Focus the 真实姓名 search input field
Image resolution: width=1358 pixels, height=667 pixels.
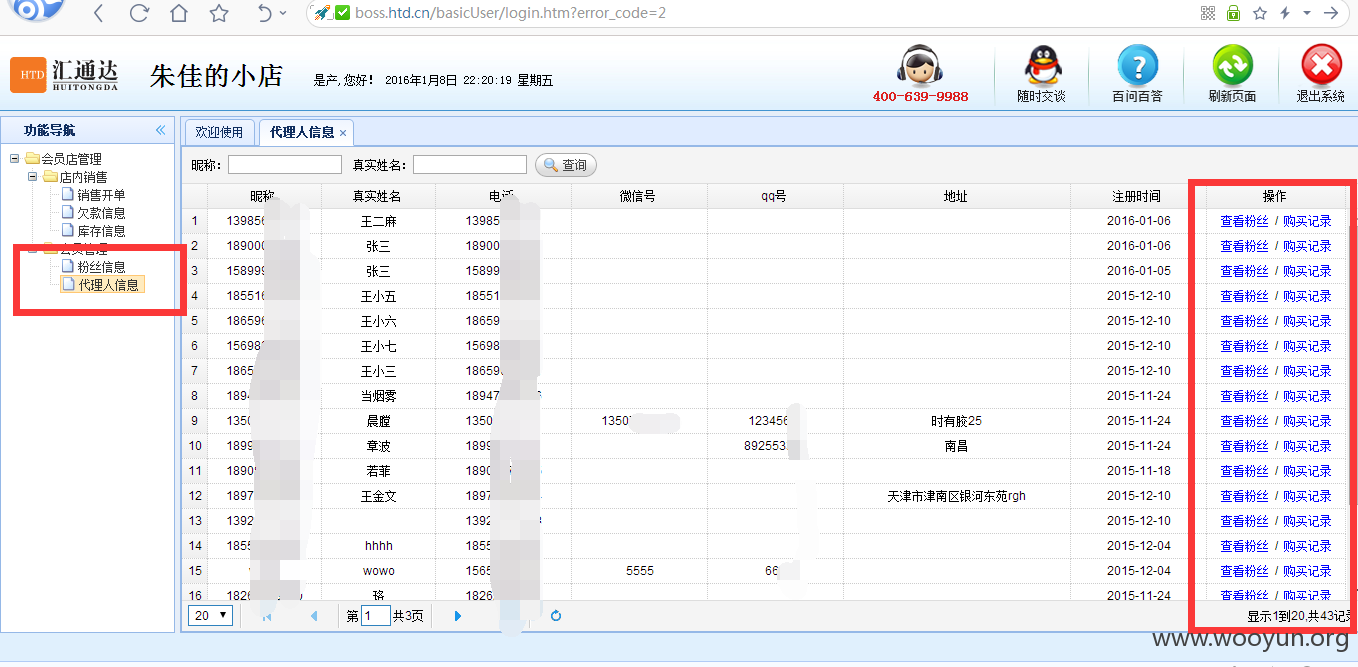click(470, 165)
